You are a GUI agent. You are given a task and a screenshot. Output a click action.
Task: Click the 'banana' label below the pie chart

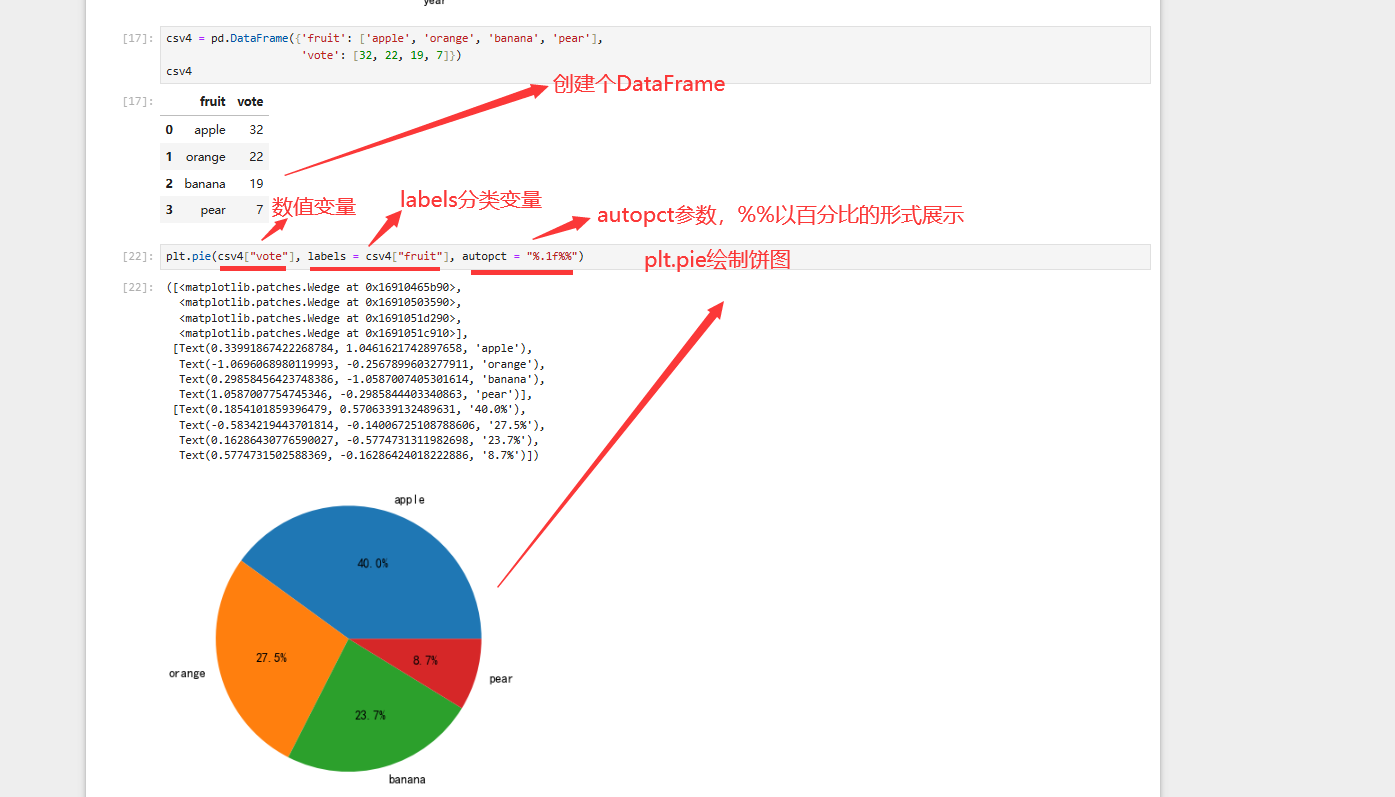tap(407, 779)
